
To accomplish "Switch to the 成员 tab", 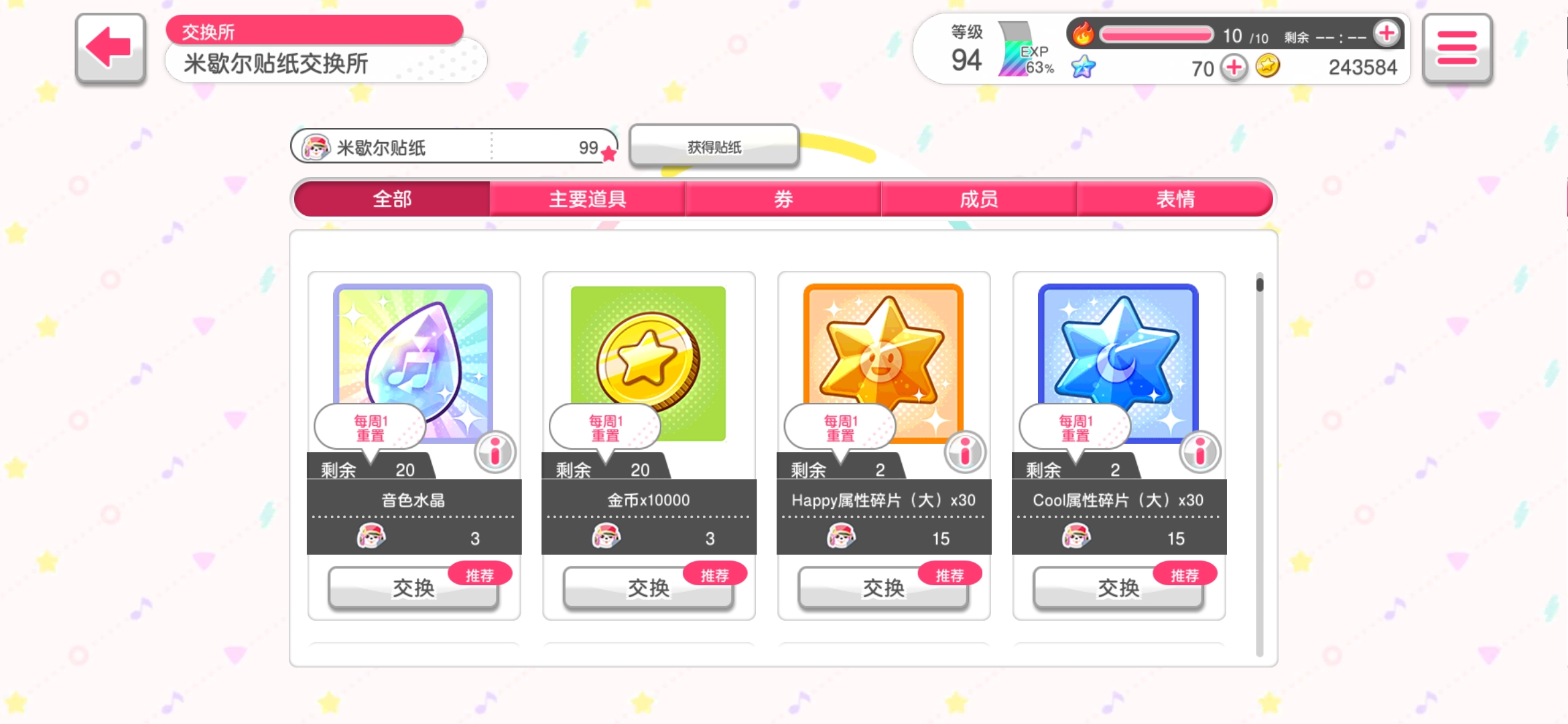I will (979, 199).
